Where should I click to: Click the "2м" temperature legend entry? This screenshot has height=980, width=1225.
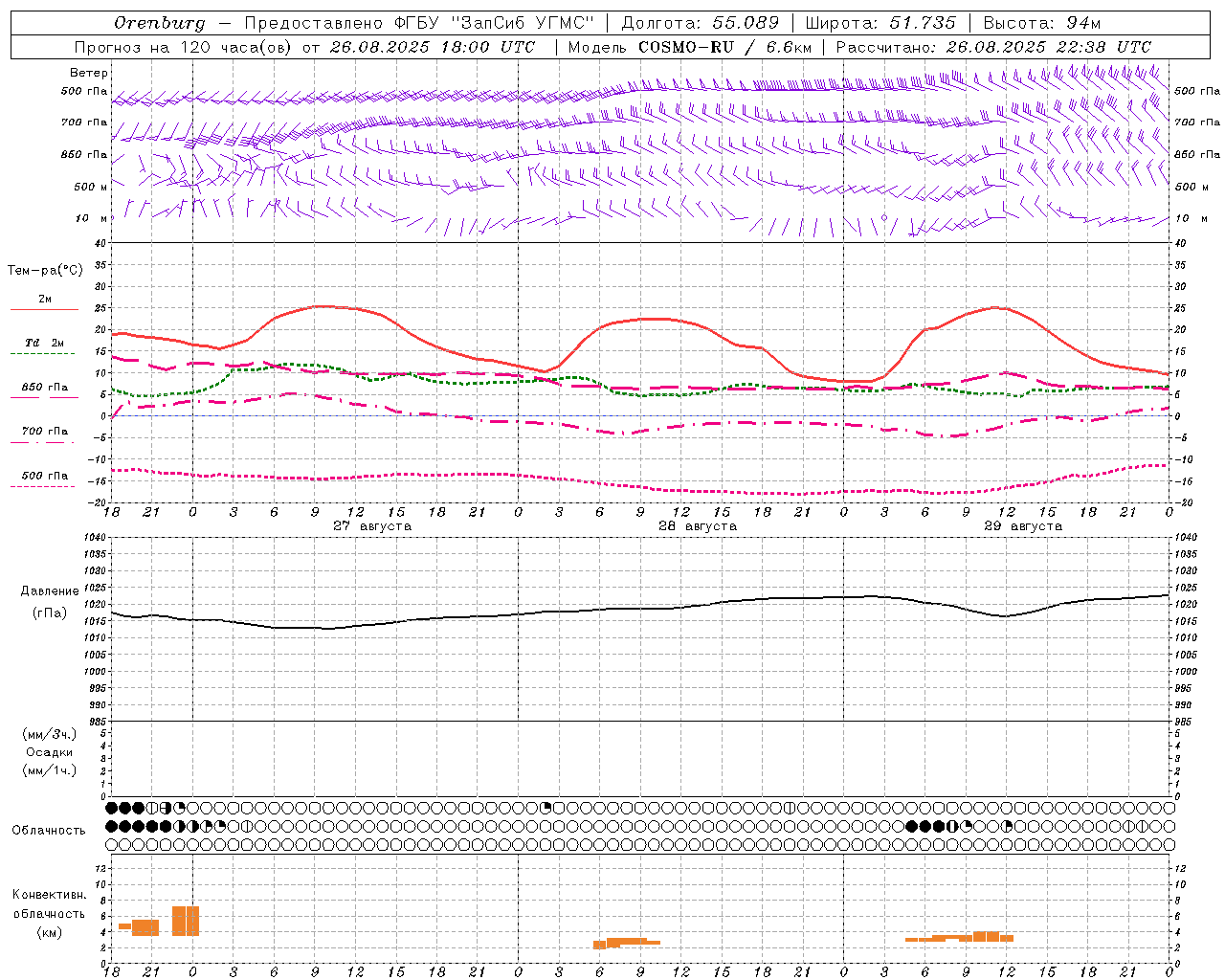tap(45, 300)
